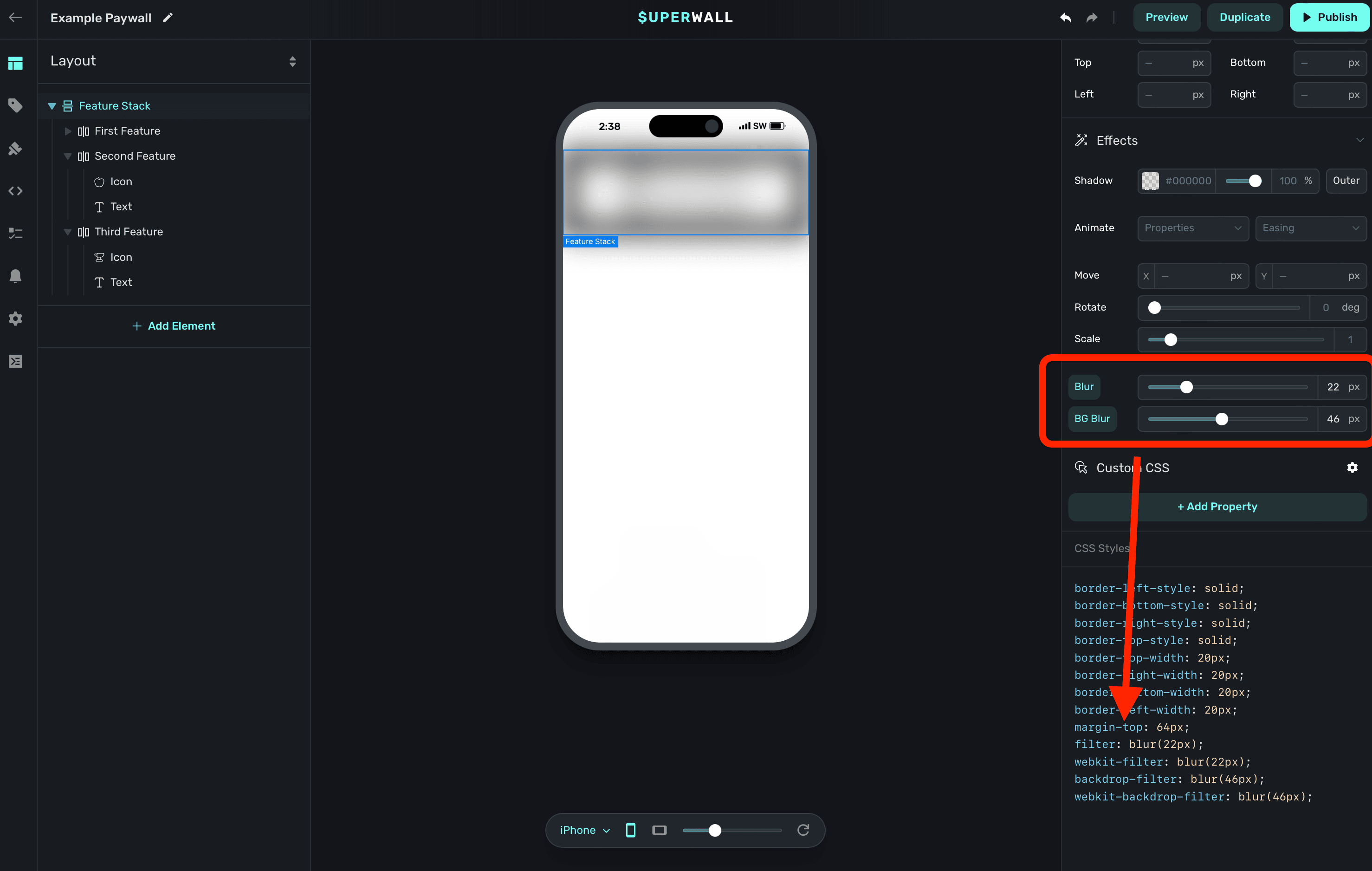Open the notifications bell sidebar icon
1372x871 pixels.
(x=15, y=276)
